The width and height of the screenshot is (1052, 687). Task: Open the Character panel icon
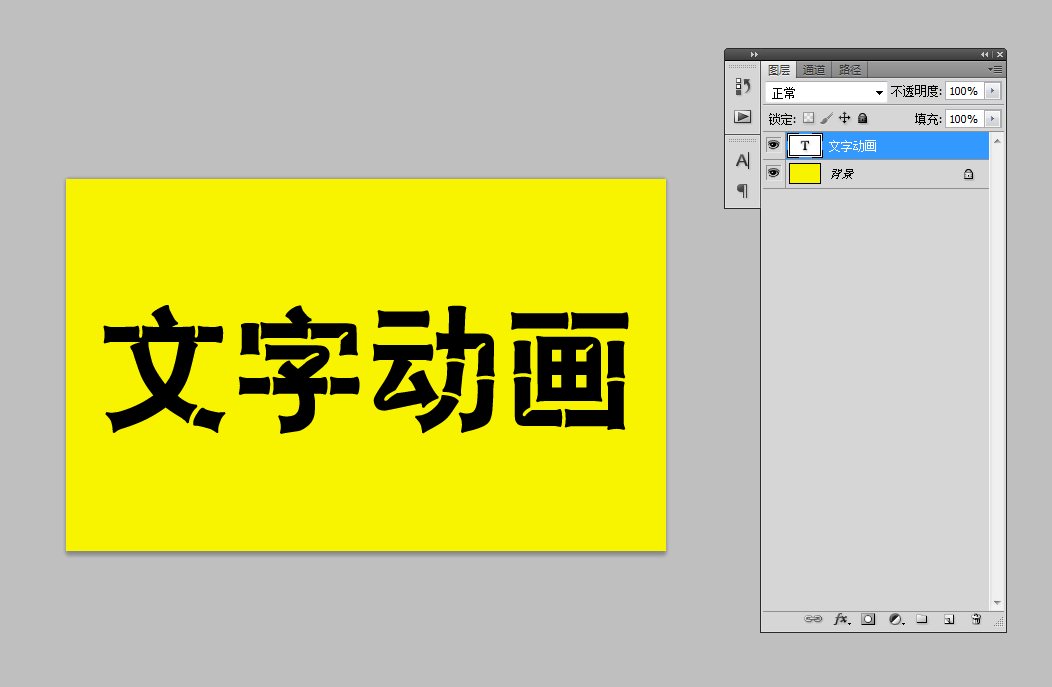click(743, 160)
